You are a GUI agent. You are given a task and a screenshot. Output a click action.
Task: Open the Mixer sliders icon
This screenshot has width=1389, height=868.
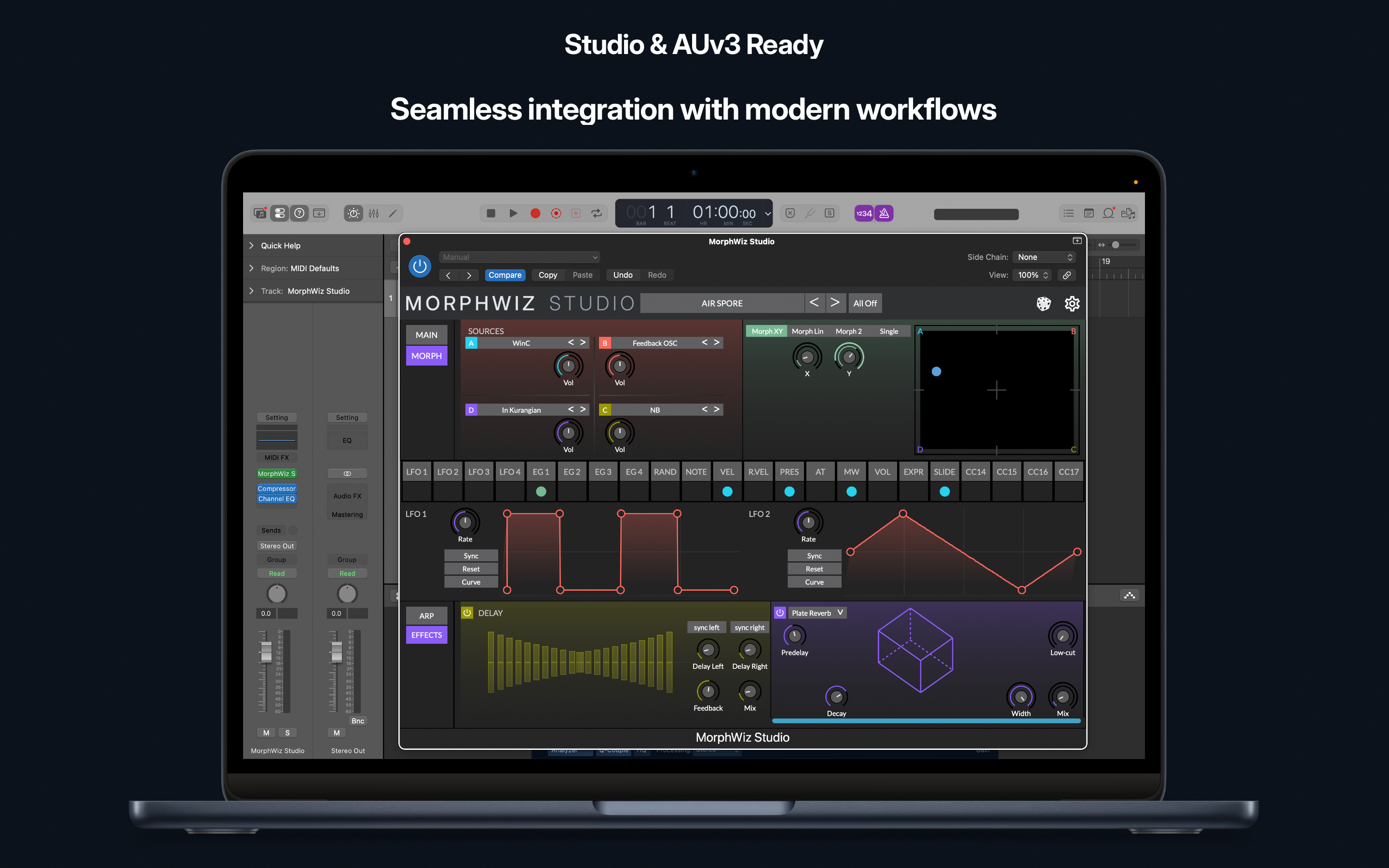click(x=374, y=213)
